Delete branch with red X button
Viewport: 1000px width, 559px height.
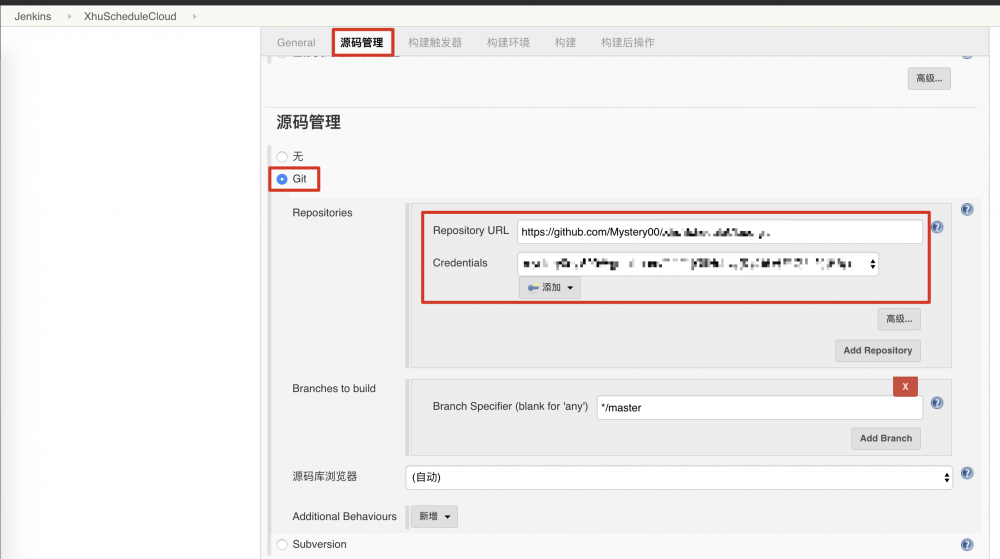[x=905, y=386]
